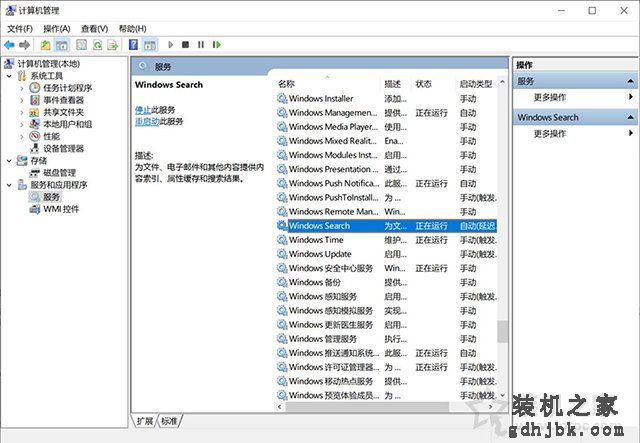
Task: Click the Windows Remote Man... service gear icon
Action: pos(282,211)
